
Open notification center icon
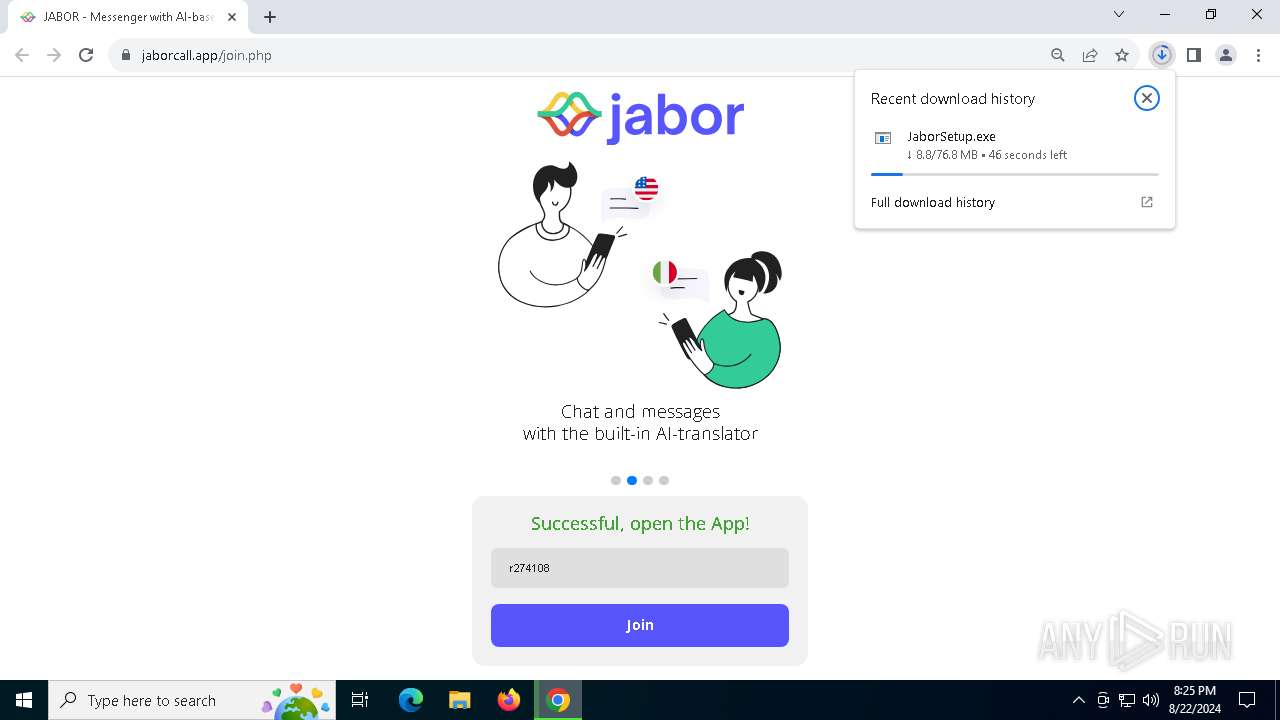click(1247, 700)
